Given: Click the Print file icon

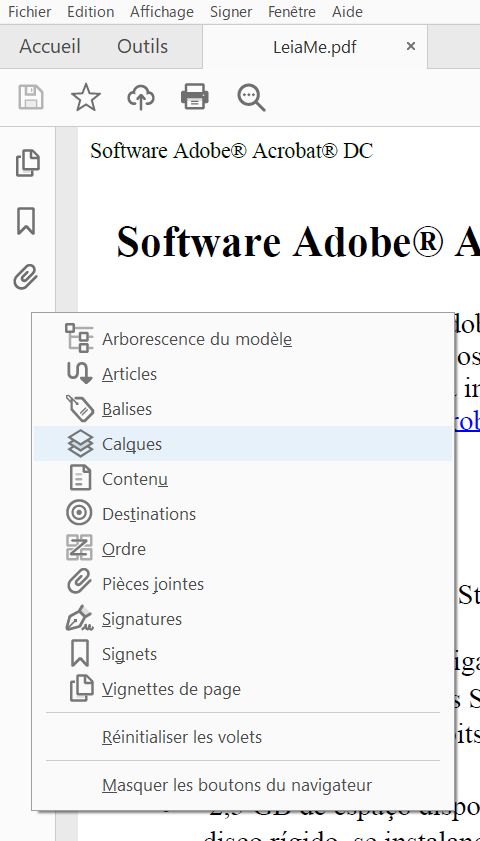Looking at the screenshot, I should point(195,98).
